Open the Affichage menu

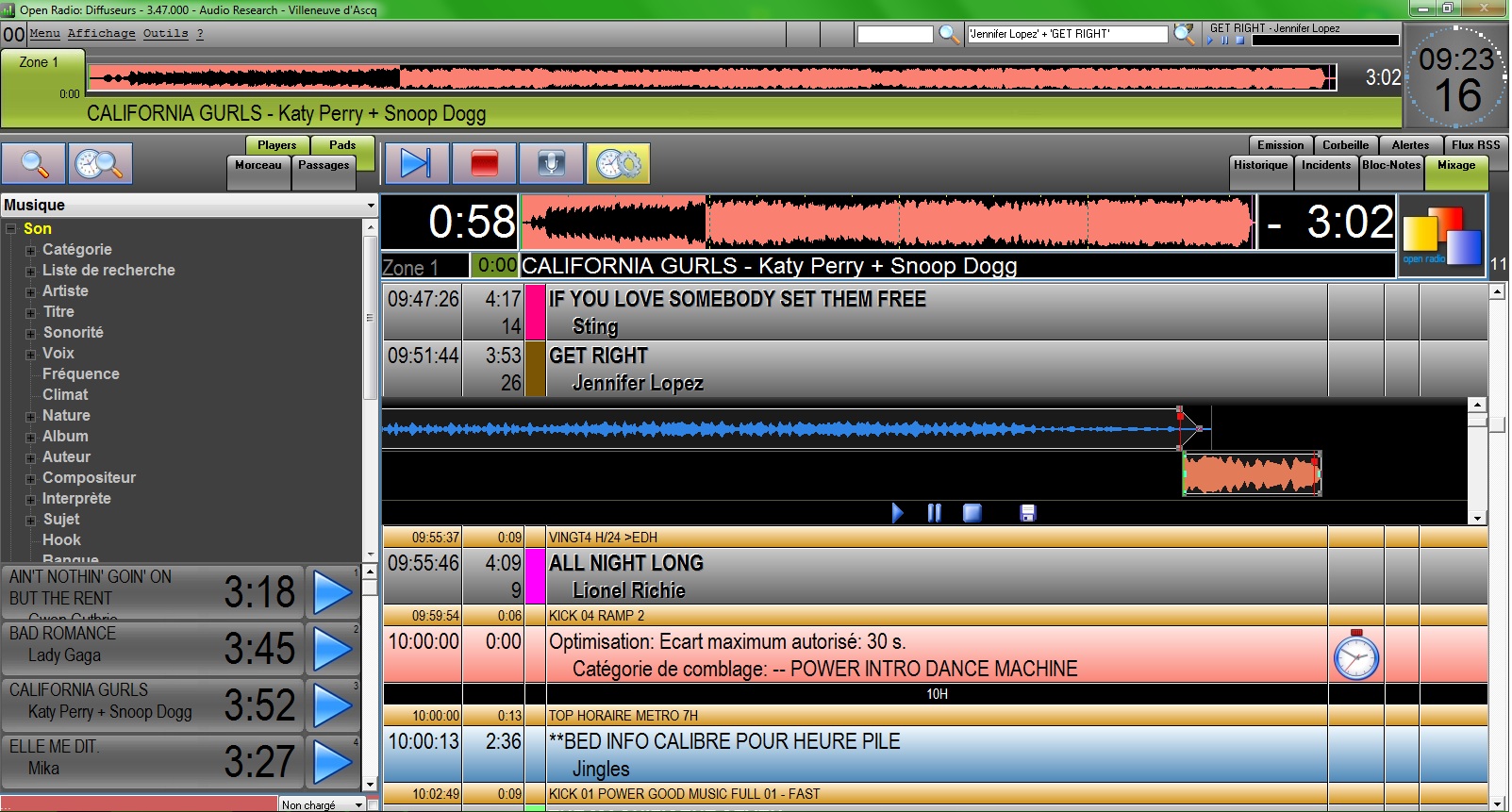101,34
